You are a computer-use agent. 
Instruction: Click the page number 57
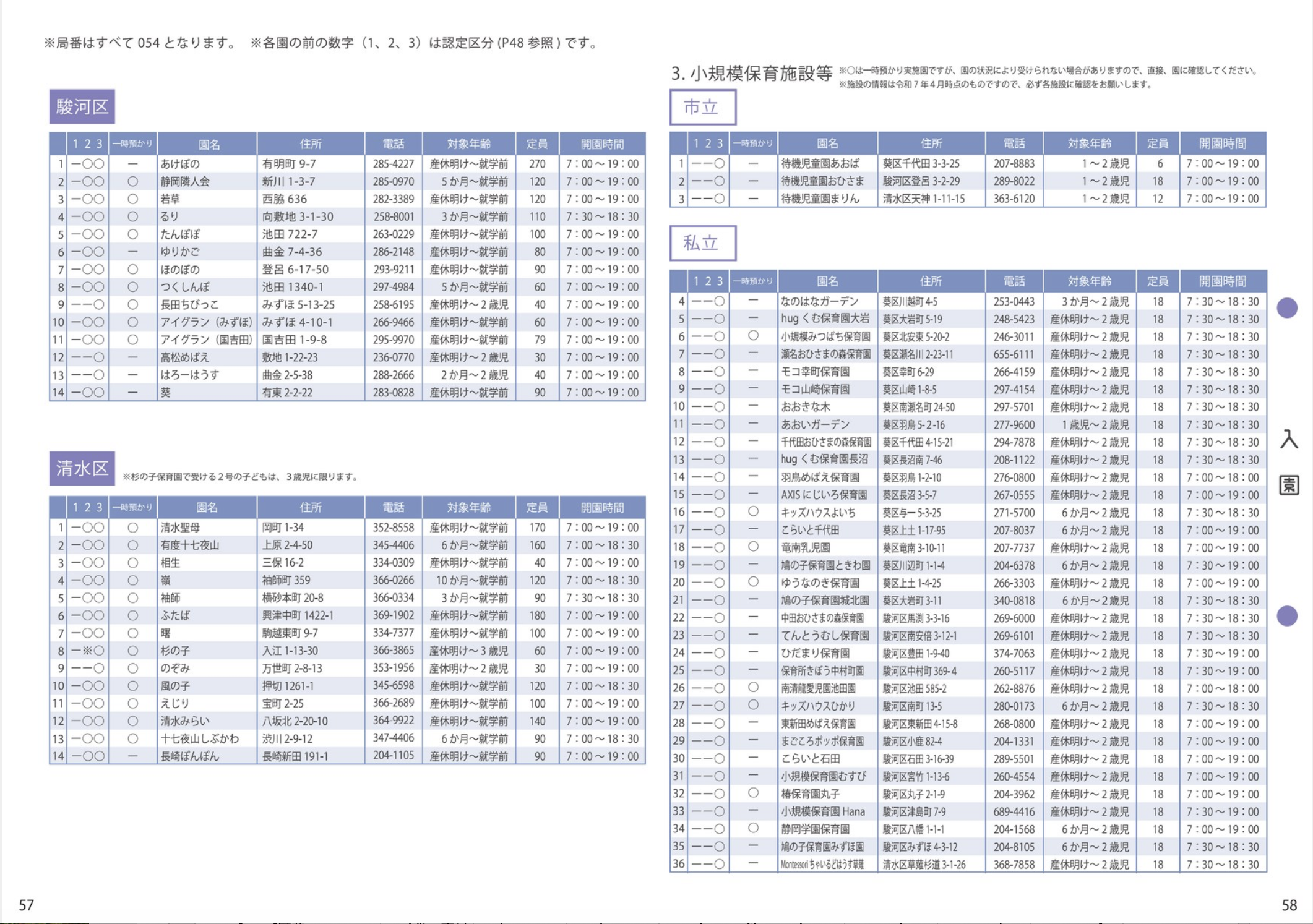[26, 905]
